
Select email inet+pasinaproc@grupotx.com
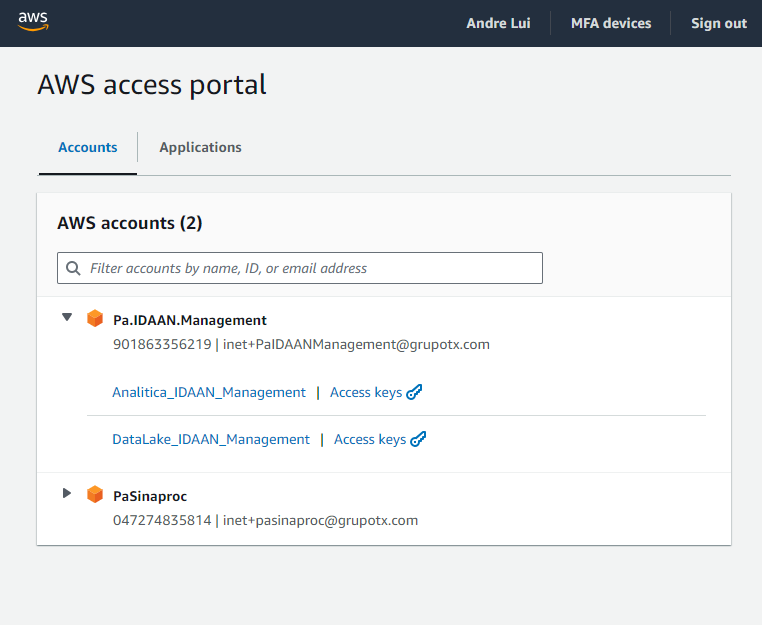pyautogui.click(x=320, y=520)
